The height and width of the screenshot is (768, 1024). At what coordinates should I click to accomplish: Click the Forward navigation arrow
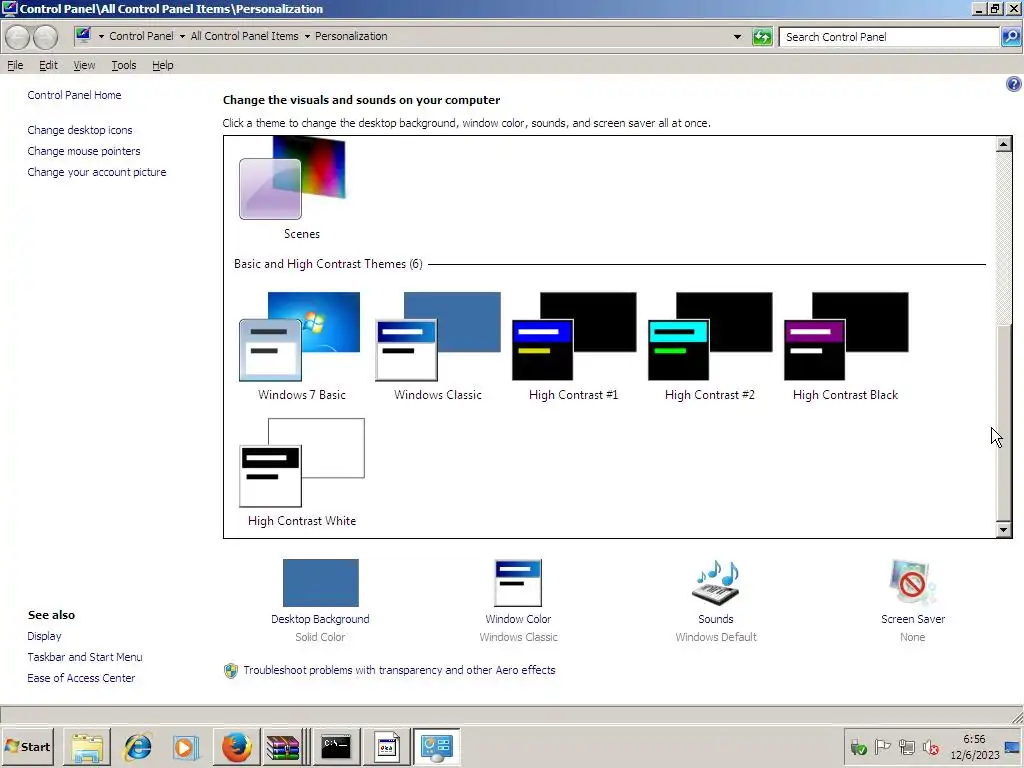pos(45,37)
